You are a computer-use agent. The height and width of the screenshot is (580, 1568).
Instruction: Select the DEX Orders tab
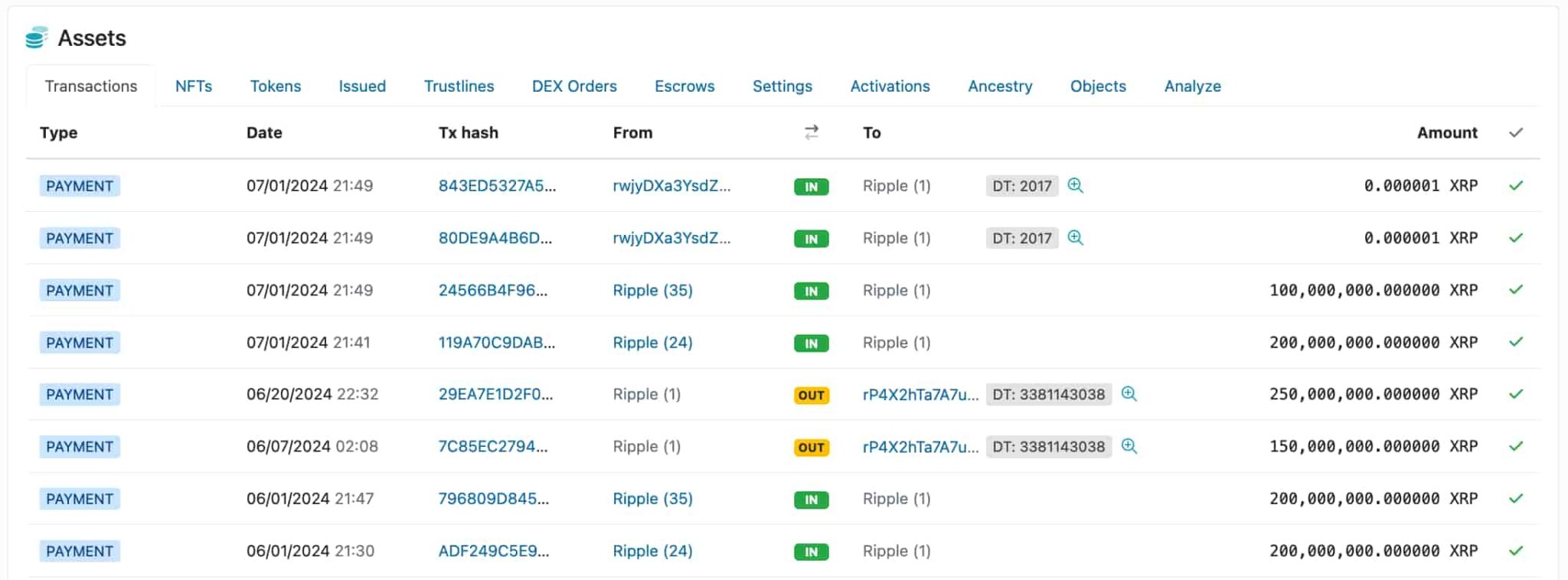[x=574, y=86]
